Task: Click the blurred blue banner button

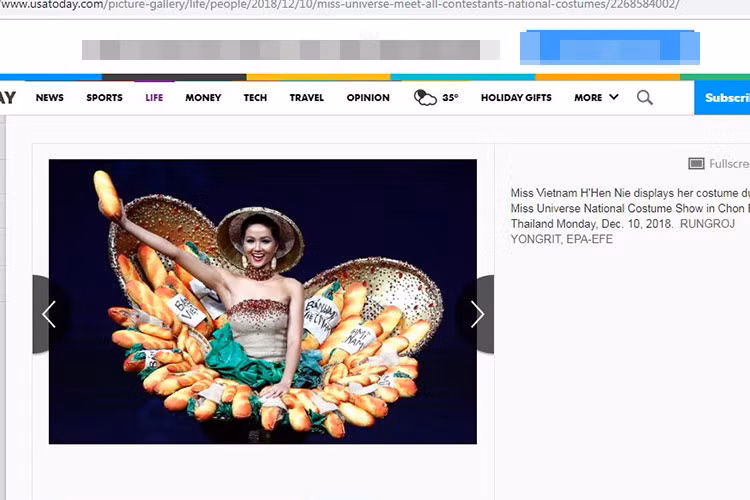Action: (x=610, y=48)
